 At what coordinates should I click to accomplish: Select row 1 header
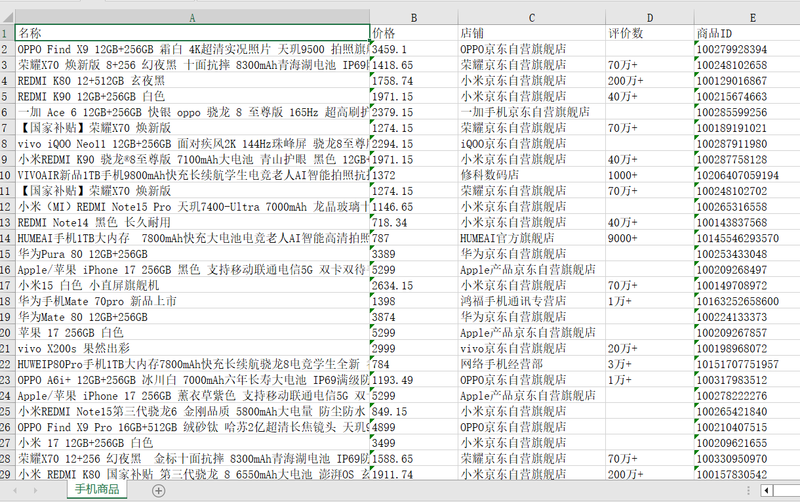pos(7,33)
